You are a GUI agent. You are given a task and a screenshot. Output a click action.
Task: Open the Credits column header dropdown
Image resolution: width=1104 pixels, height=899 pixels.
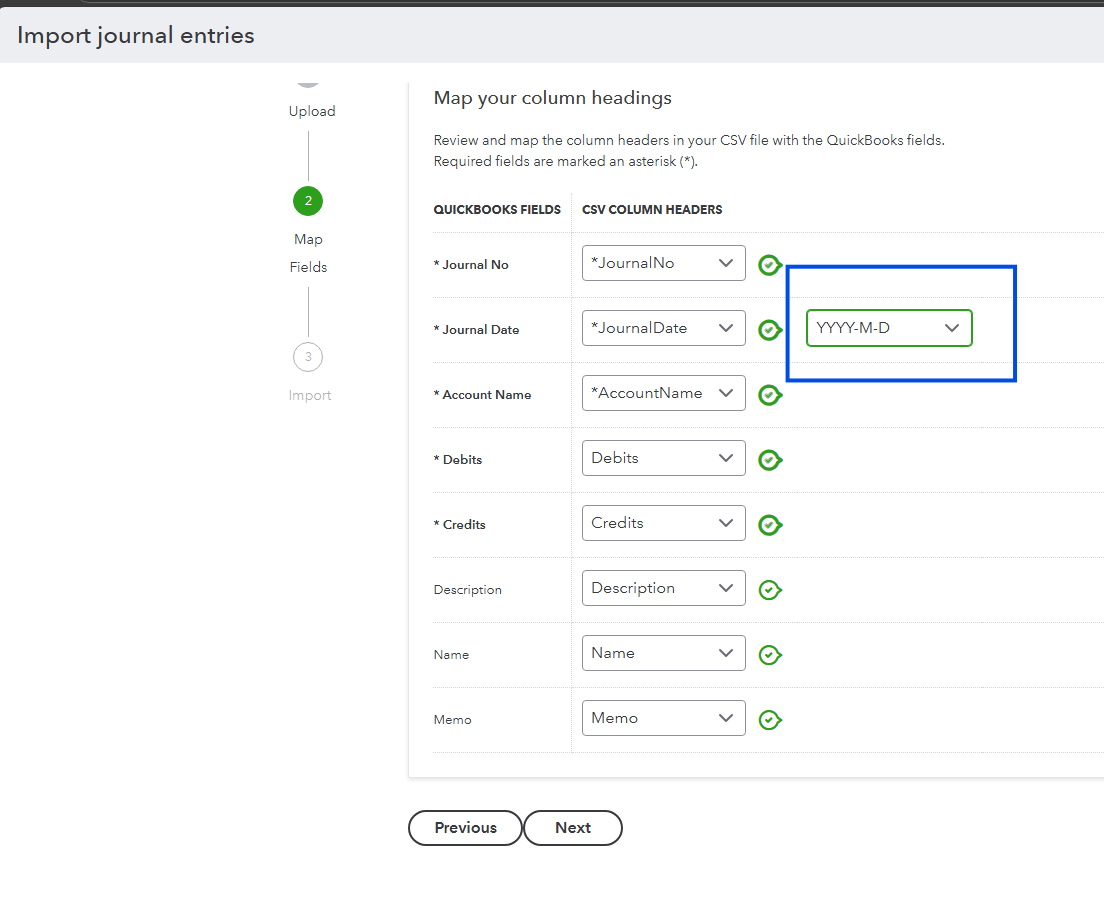point(663,523)
